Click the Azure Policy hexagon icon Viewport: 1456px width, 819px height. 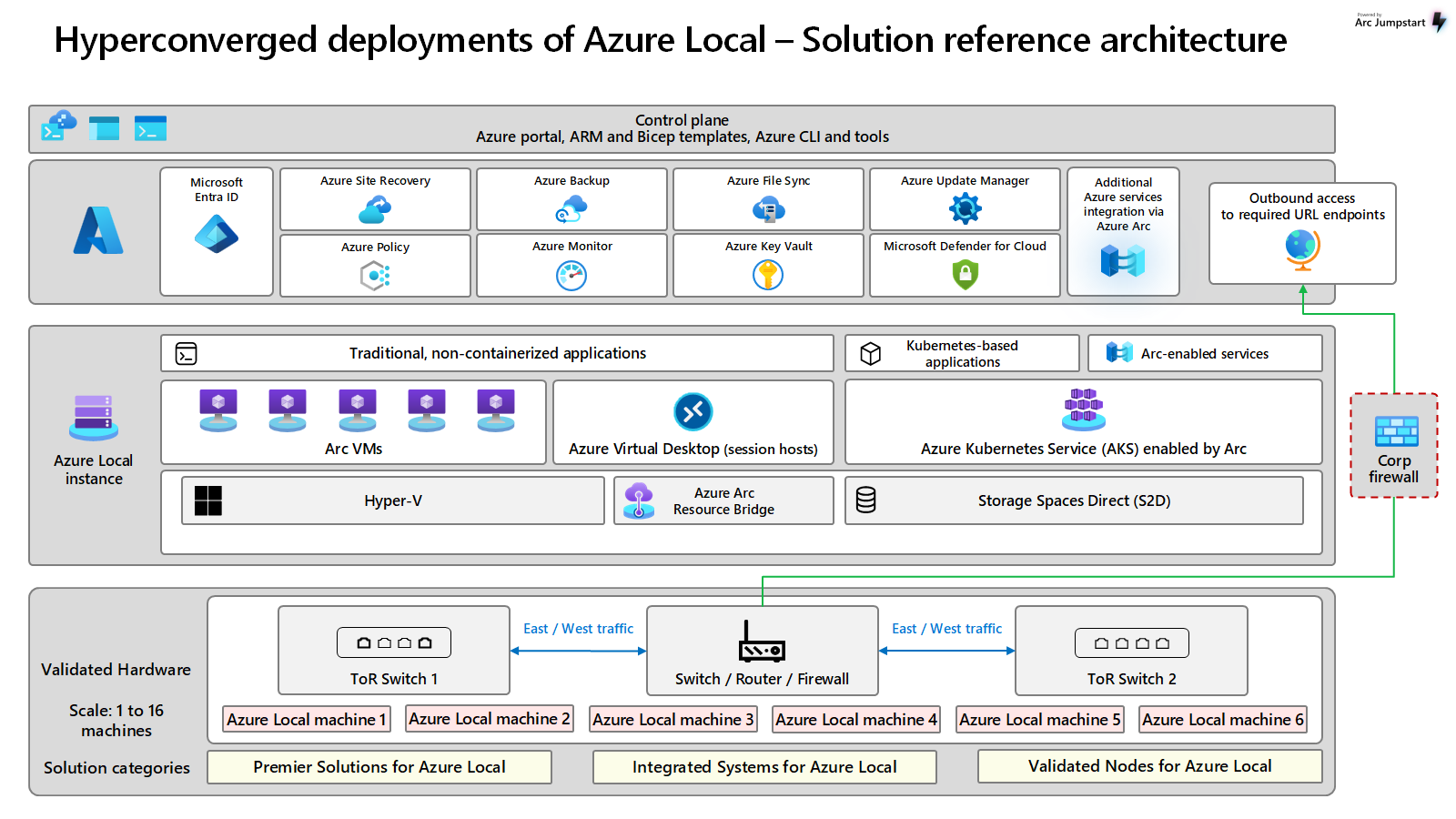[375, 275]
